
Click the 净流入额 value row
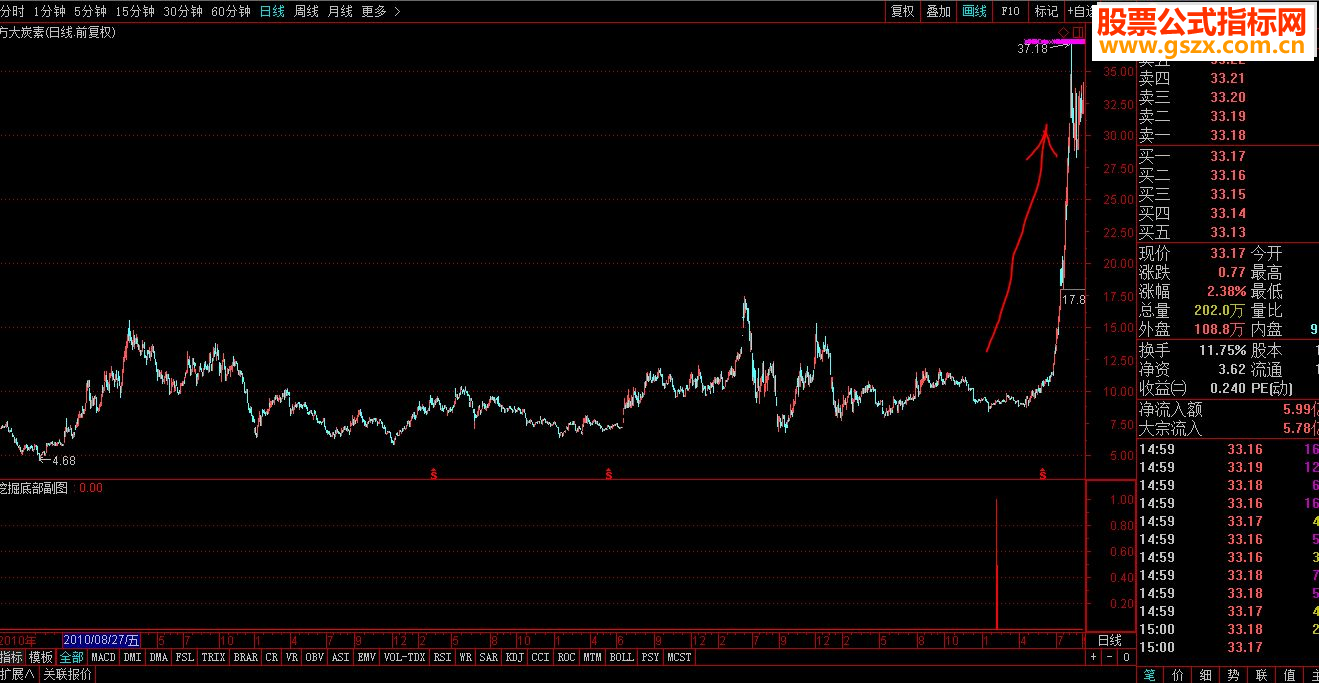pyautogui.click(x=1228, y=409)
